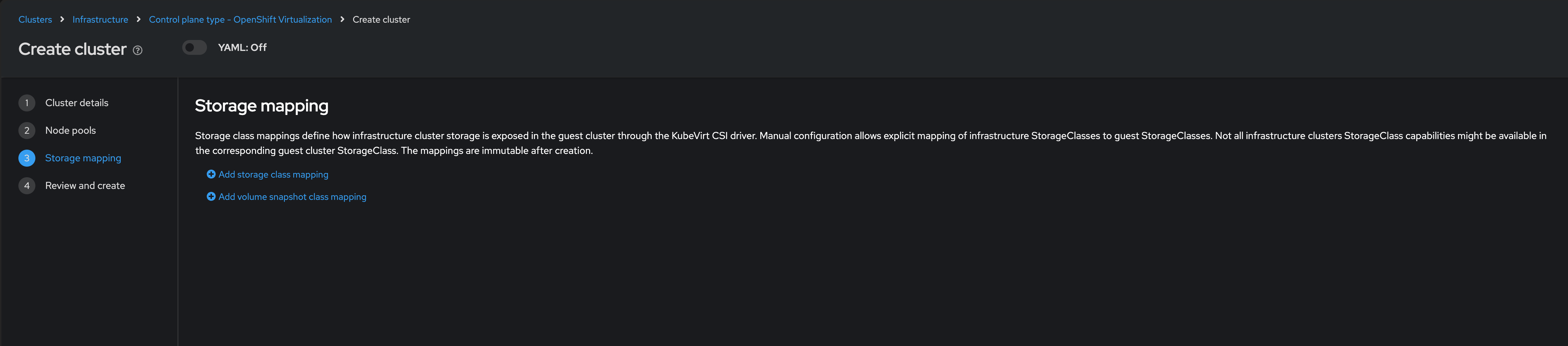
Task: Open the Node pools wizard step
Action: (71, 130)
